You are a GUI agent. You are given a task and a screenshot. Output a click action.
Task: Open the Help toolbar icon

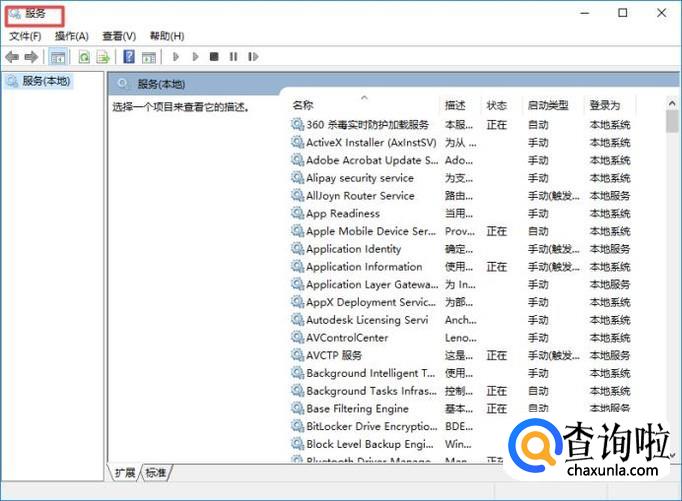click(x=129, y=57)
